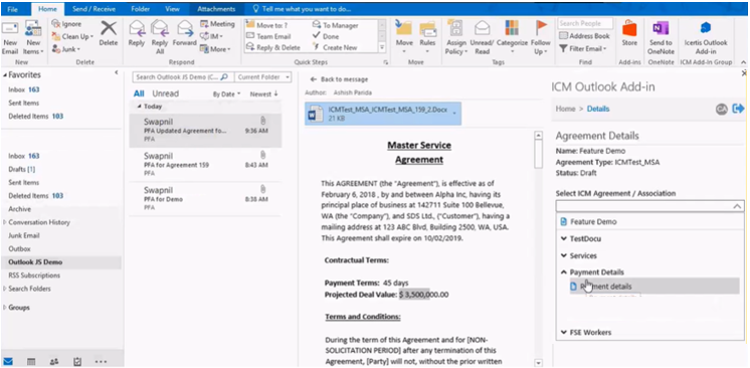The image size is (750, 368).
Task: Click the add-in logout arrow icon
Action: pos(738,109)
